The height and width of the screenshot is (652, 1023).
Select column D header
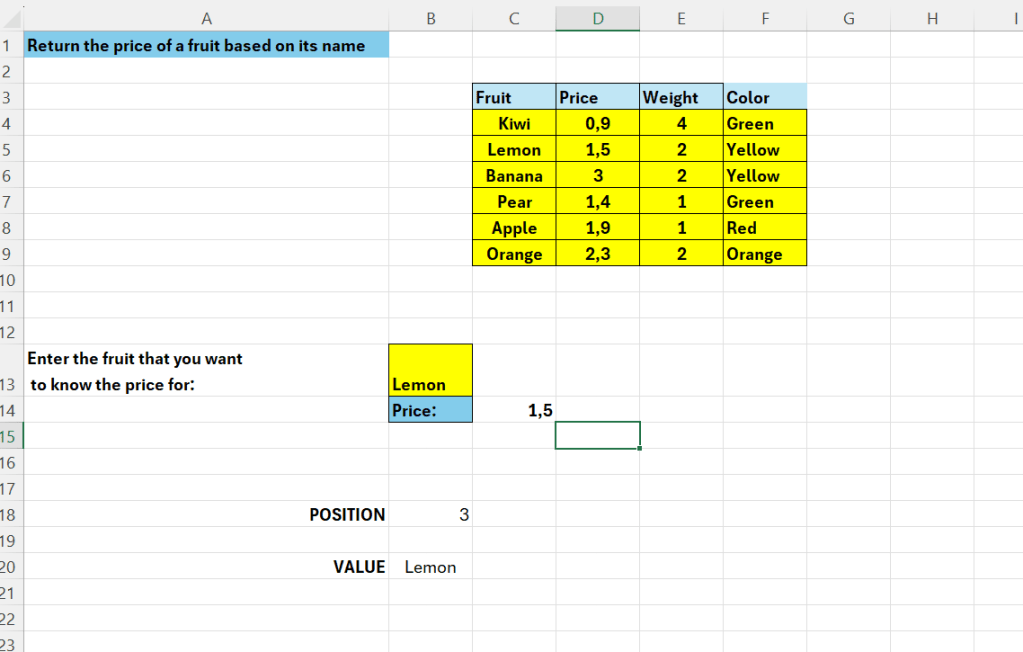click(597, 17)
